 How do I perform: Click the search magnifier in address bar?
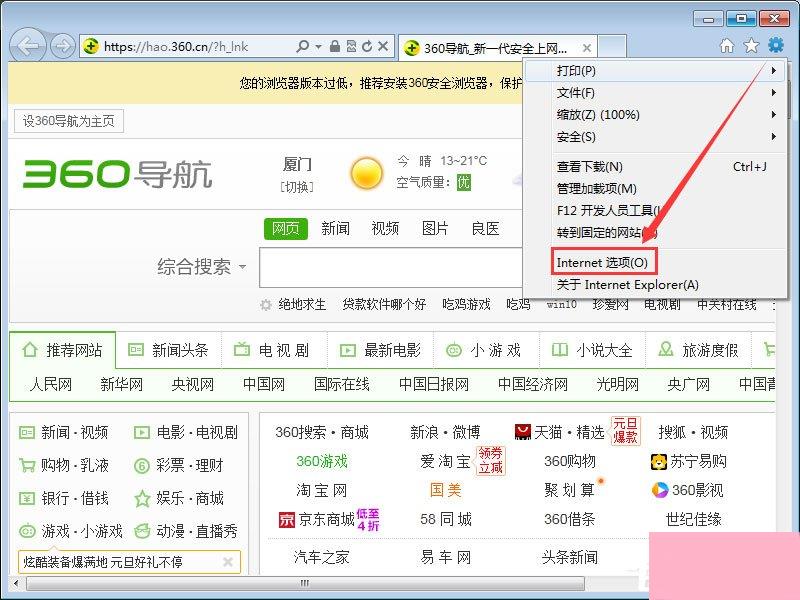coord(303,46)
